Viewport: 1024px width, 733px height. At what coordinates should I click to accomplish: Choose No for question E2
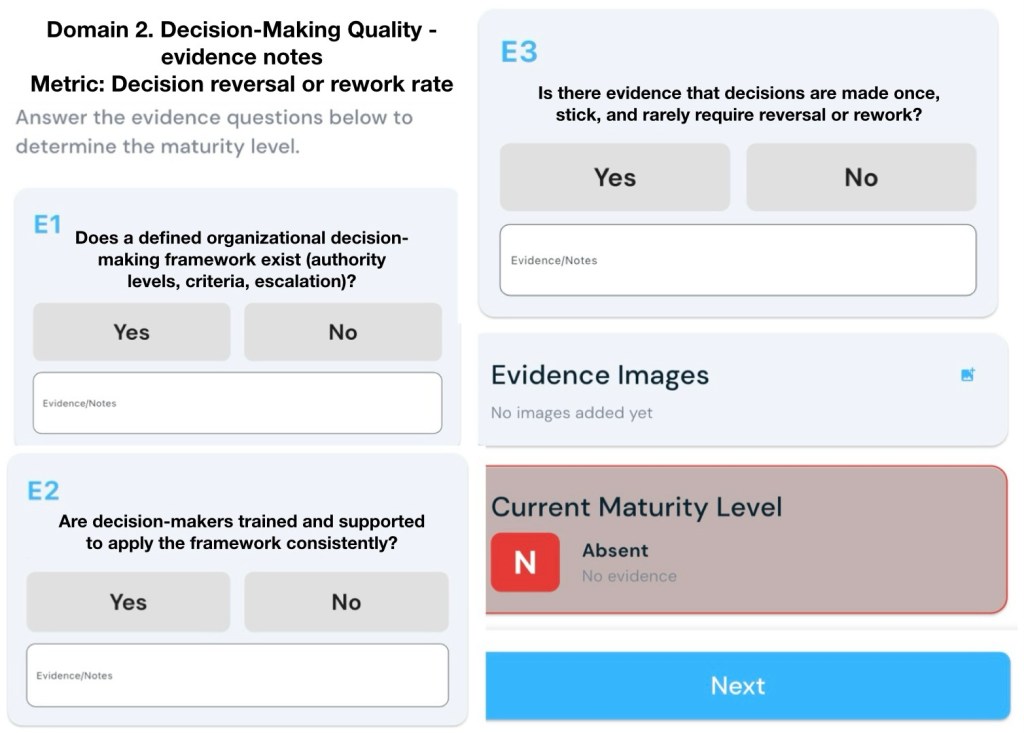[346, 602]
